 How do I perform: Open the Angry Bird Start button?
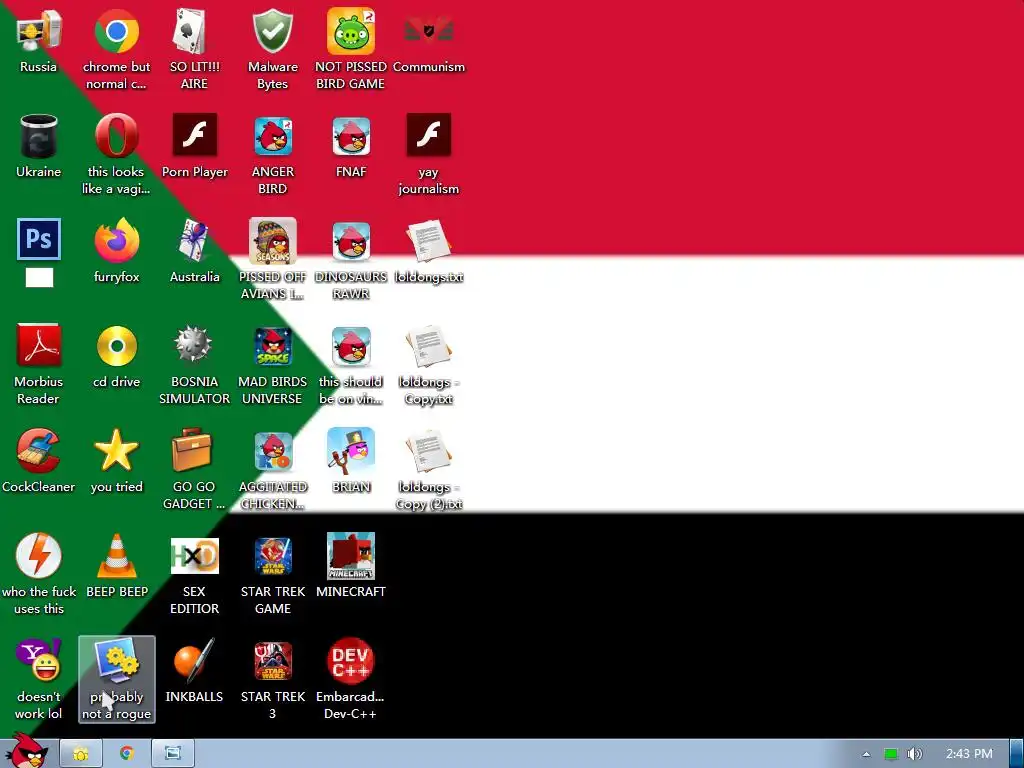pyautogui.click(x=26, y=752)
